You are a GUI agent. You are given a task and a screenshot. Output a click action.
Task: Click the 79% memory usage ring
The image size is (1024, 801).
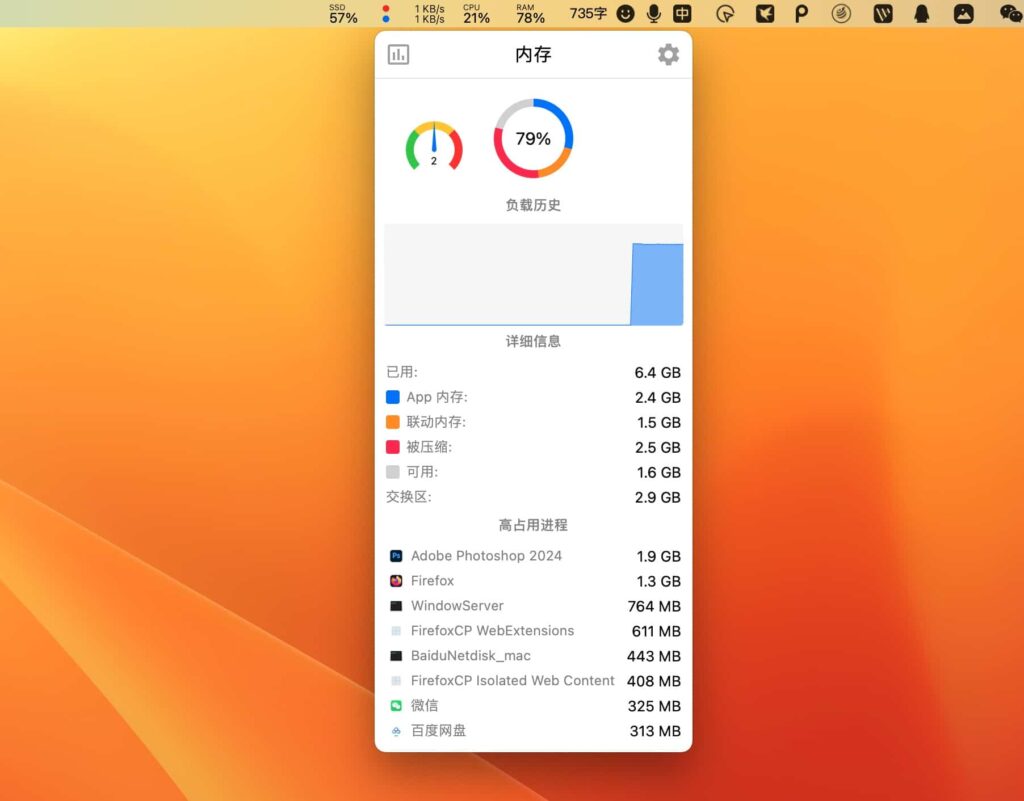(533, 139)
